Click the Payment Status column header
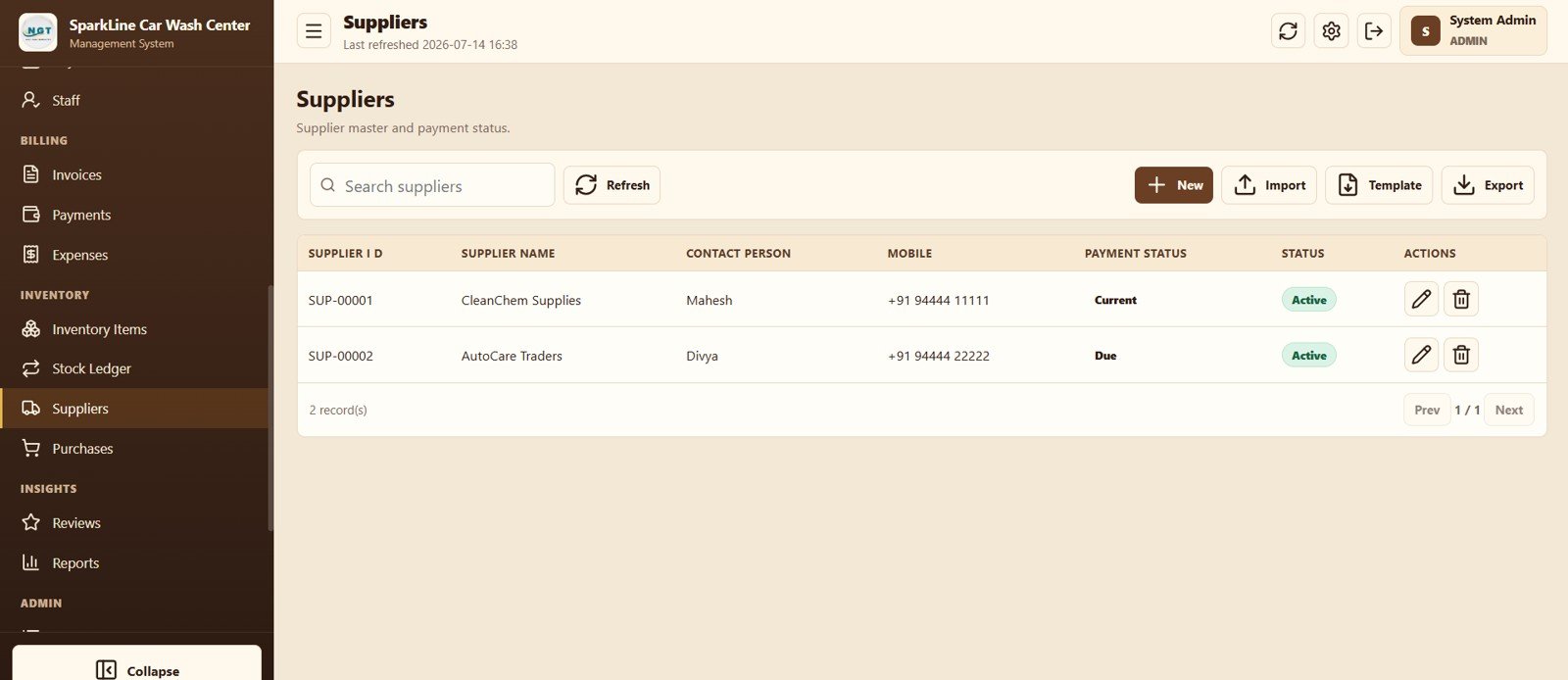The width and height of the screenshot is (1568, 680). point(1135,253)
